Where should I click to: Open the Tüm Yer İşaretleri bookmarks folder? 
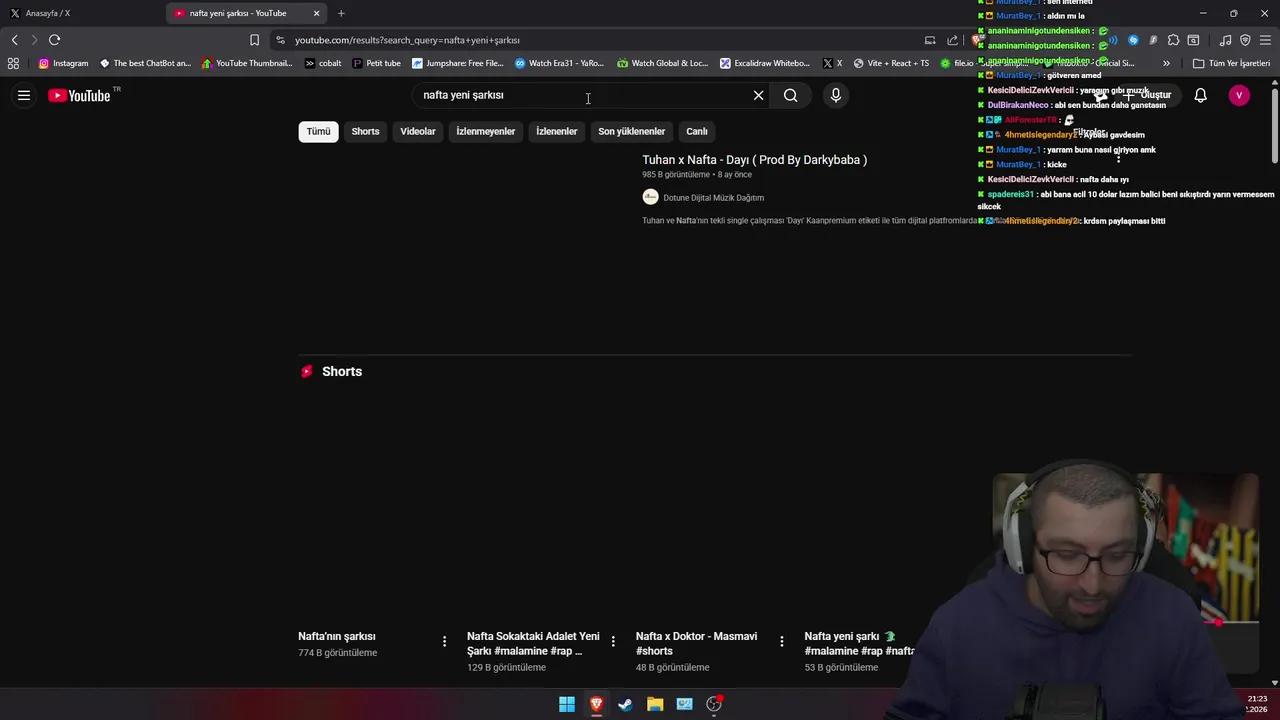pyautogui.click(x=1231, y=63)
